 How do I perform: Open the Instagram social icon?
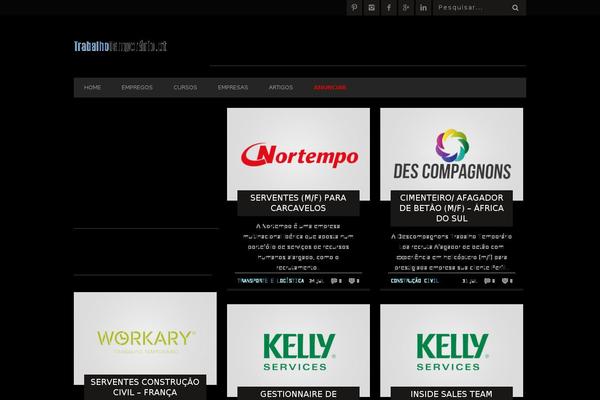[x=372, y=8]
